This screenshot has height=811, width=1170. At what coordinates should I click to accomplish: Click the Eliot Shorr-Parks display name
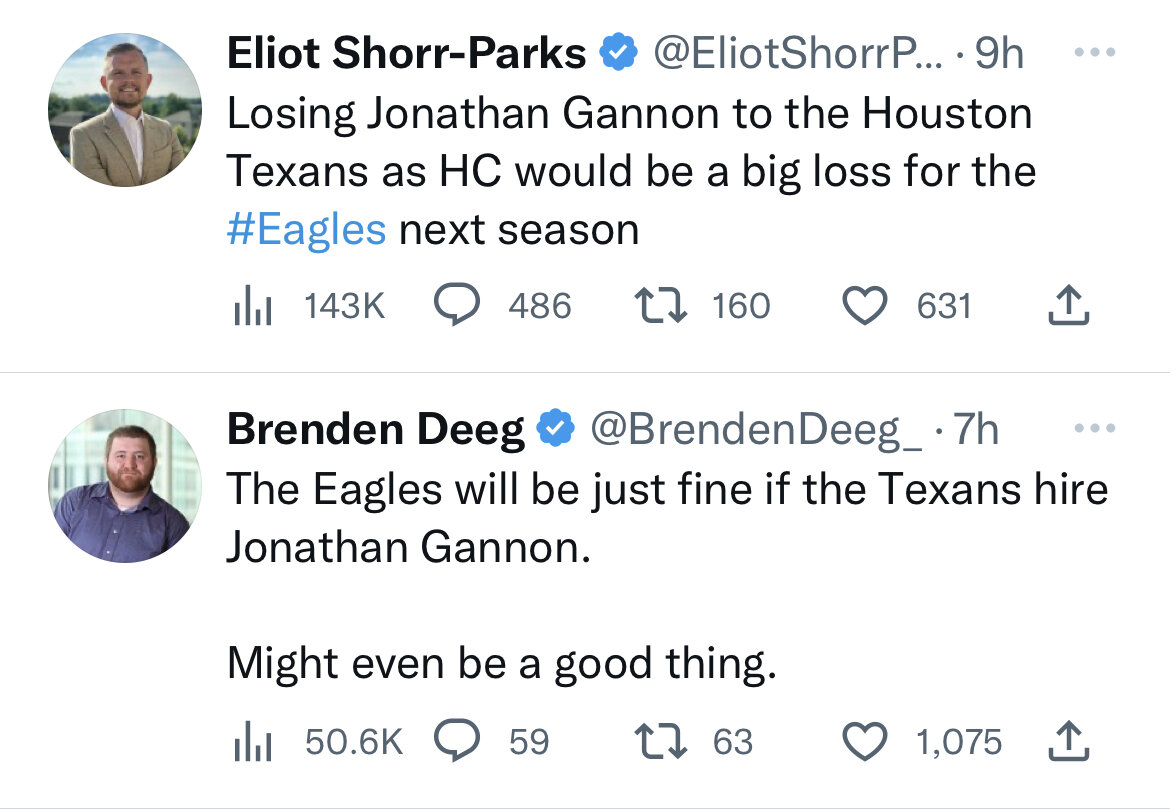407,53
